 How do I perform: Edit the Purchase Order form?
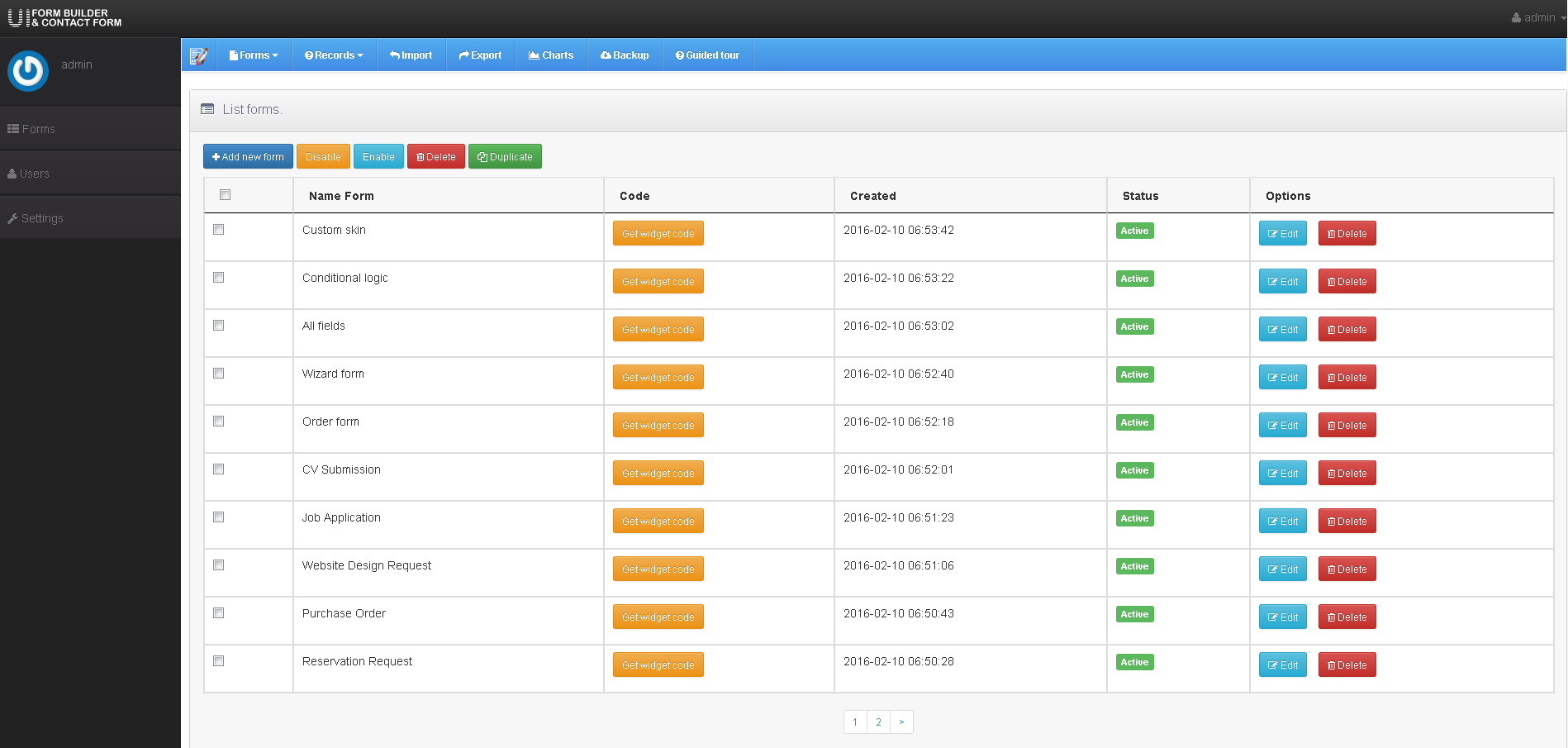click(1283, 617)
